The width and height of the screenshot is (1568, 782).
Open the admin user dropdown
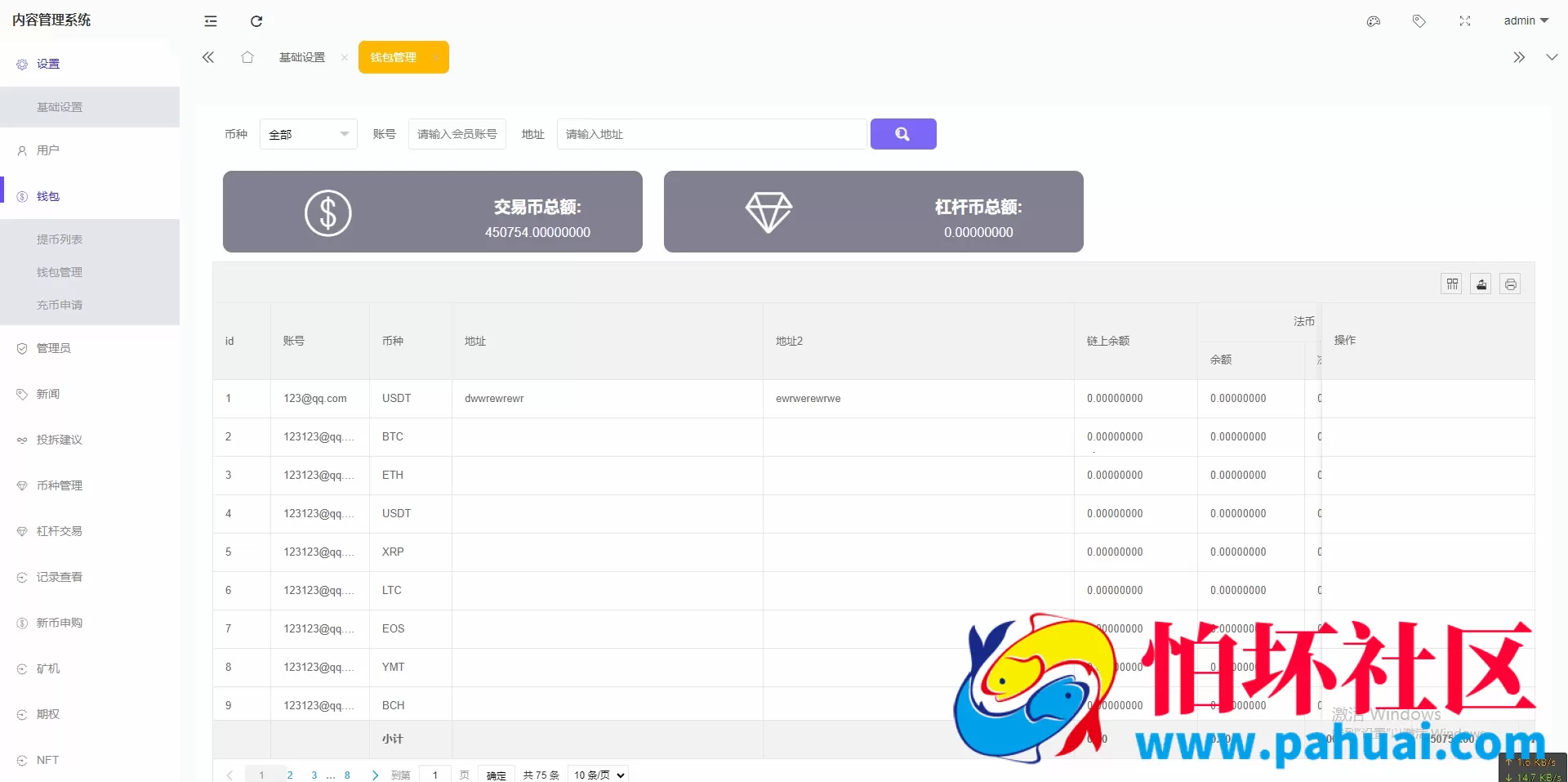click(x=1526, y=20)
